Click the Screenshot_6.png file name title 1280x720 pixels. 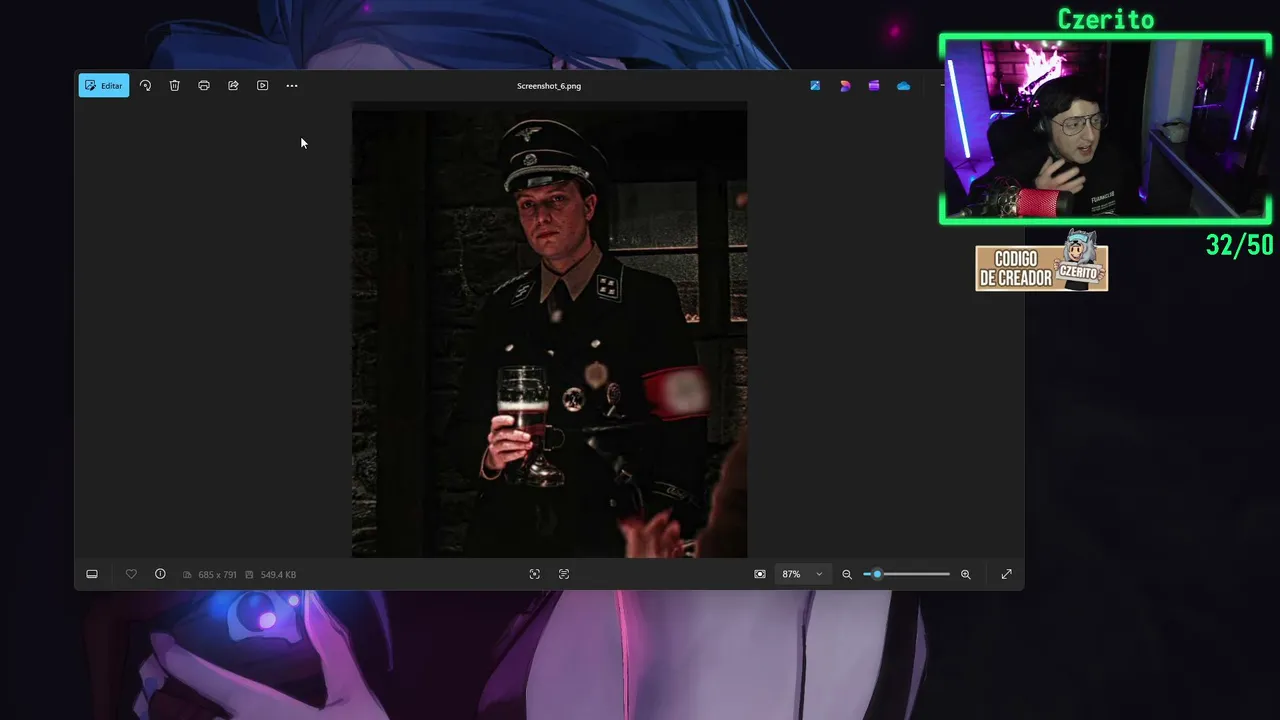coord(549,86)
